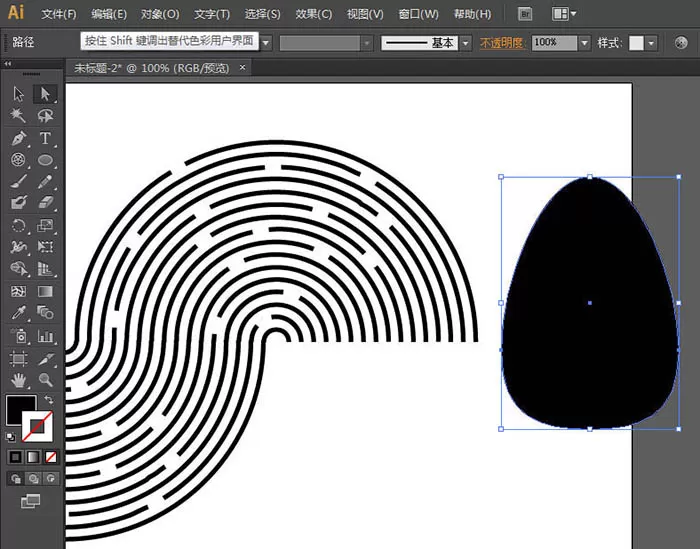The height and width of the screenshot is (549, 700).
Task: Change the screen mode icon
Action: point(30,501)
